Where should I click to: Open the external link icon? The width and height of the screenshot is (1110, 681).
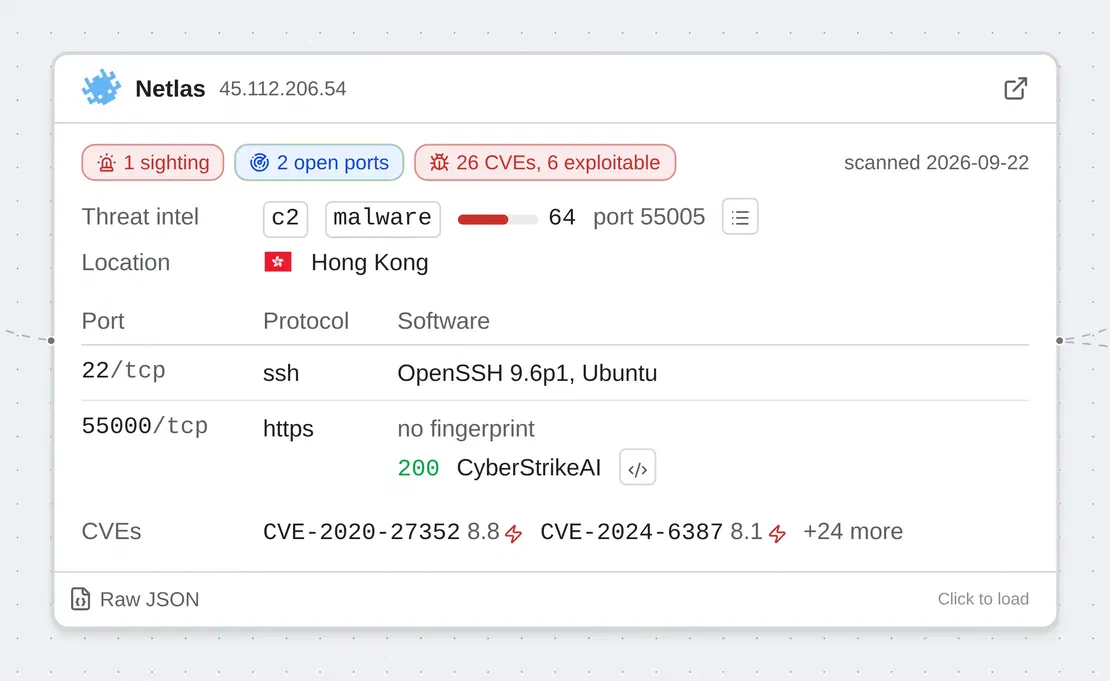click(x=1015, y=88)
